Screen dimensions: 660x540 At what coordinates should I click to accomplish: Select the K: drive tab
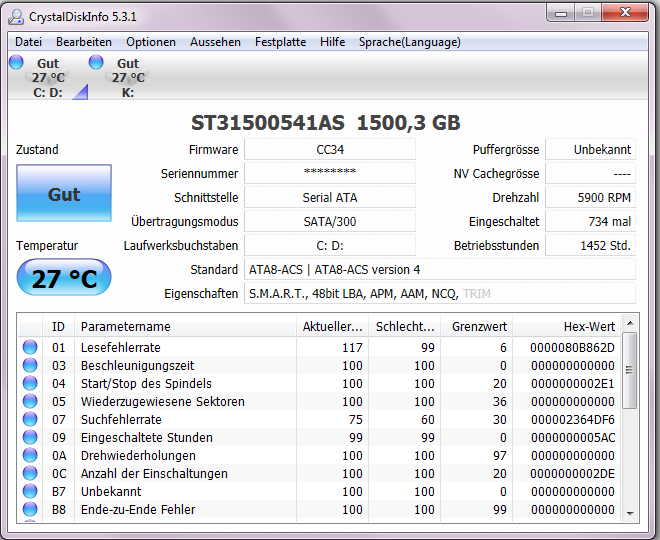(x=128, y=77)
